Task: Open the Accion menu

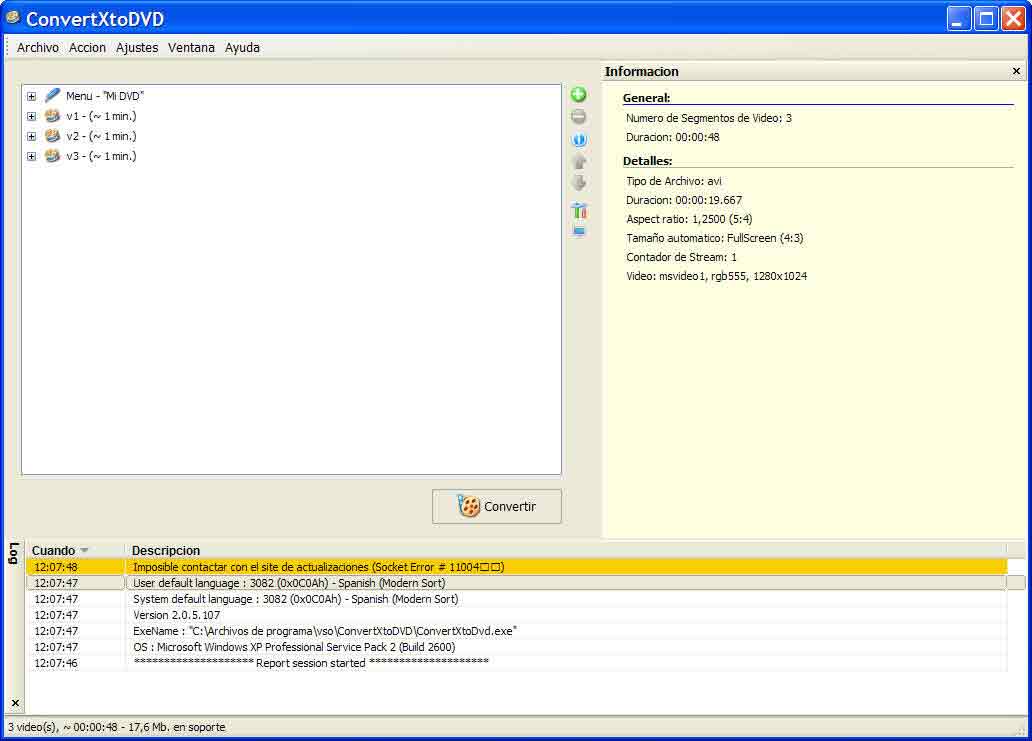Action: coord(88,47)
